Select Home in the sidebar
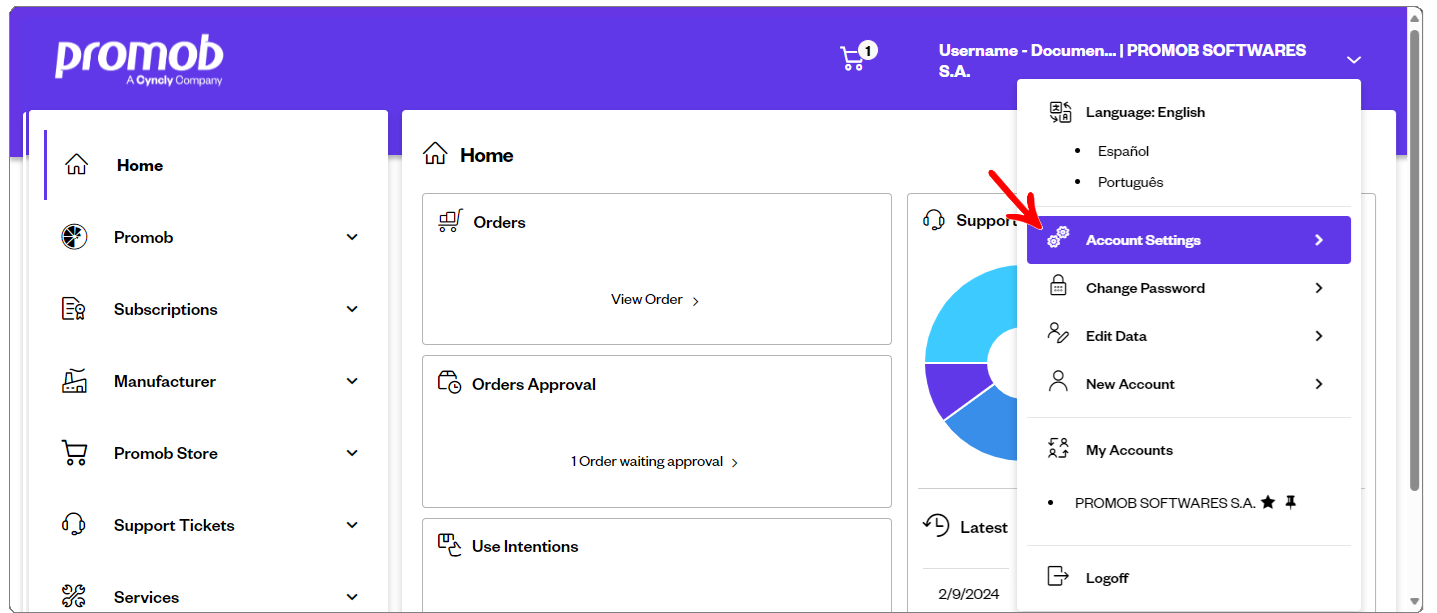This screenshot has width=1437, height=613. [x=206, y=165]
